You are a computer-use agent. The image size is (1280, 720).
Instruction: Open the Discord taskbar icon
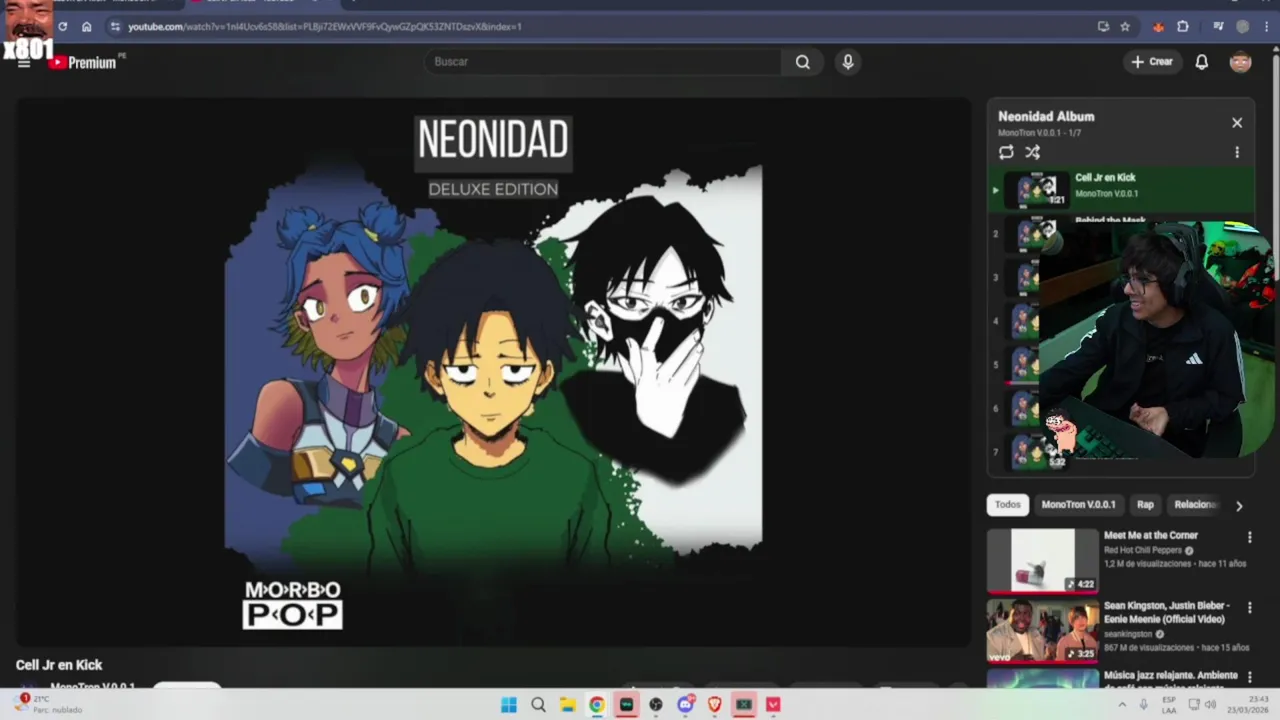685,705
